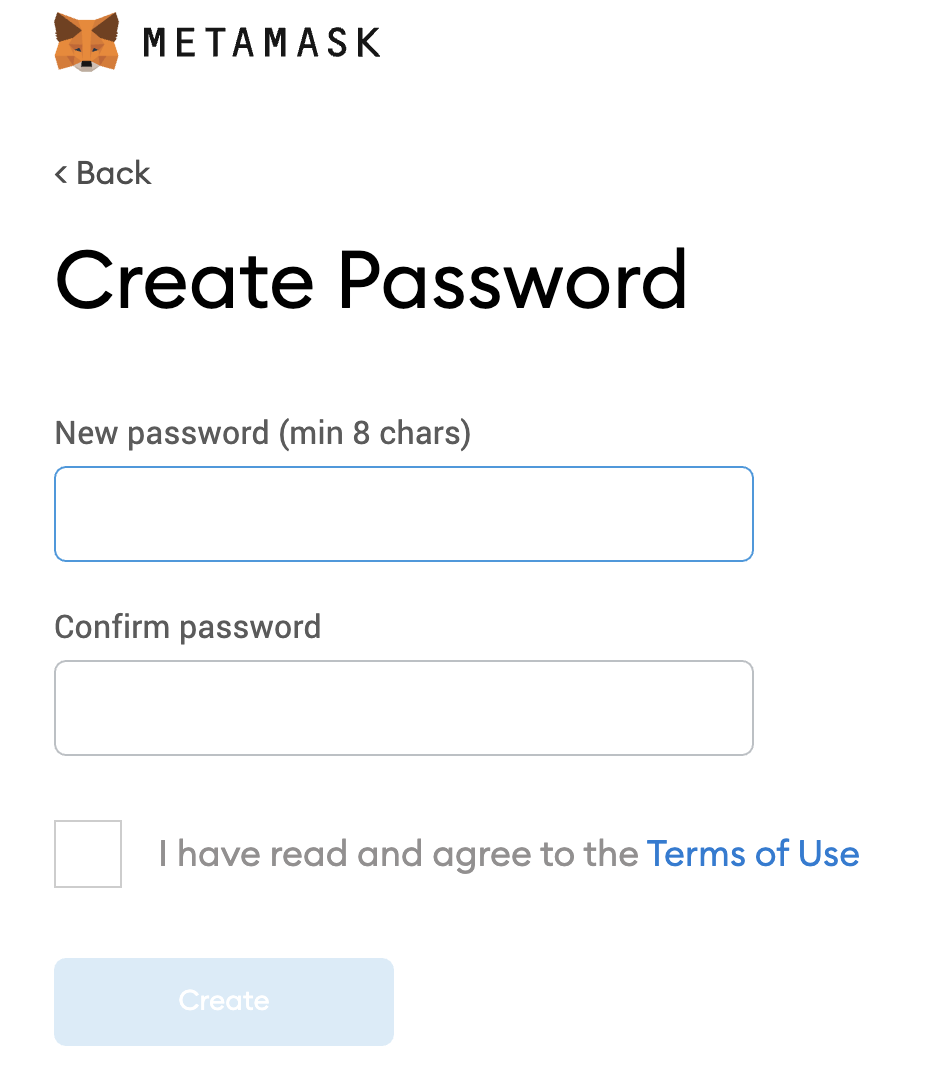
Task: Click the "(min 8 chars)" hint text
Action: tap(375, 433)
